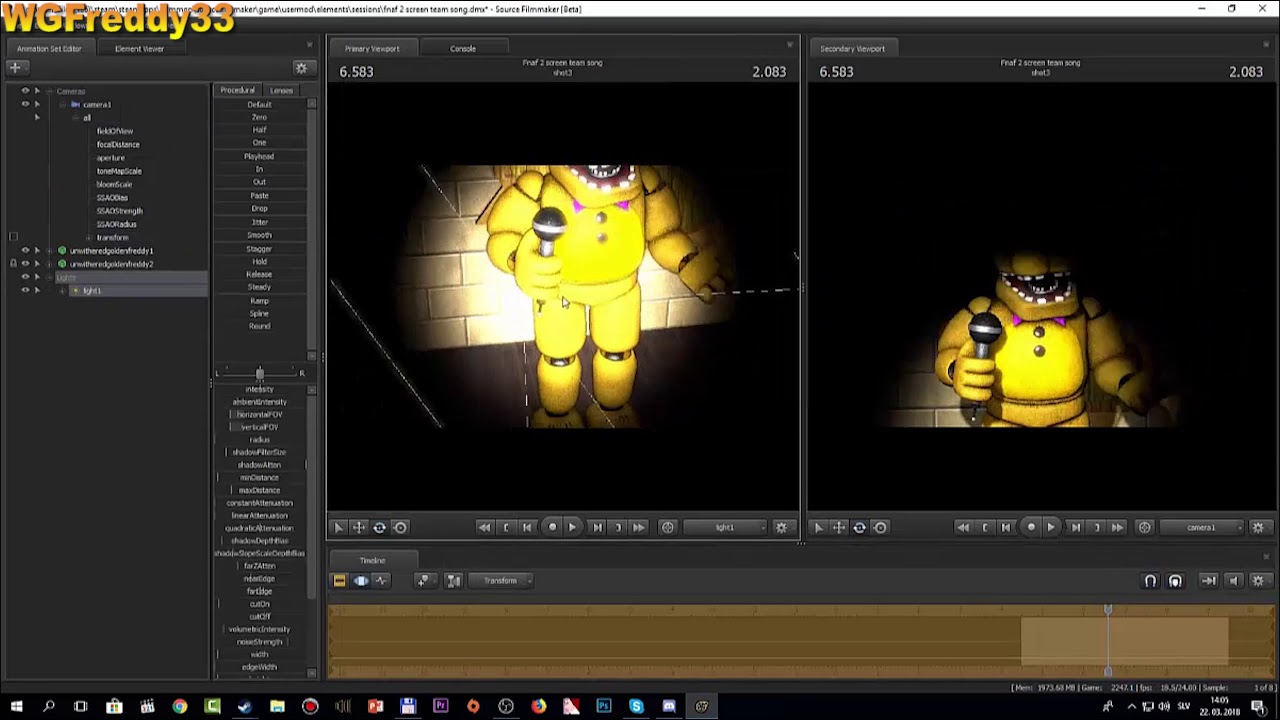Screen dimensions: 1280x720
Task: Switch to Graph Editor mode in timeline
Action: click(x=381, y=580)
